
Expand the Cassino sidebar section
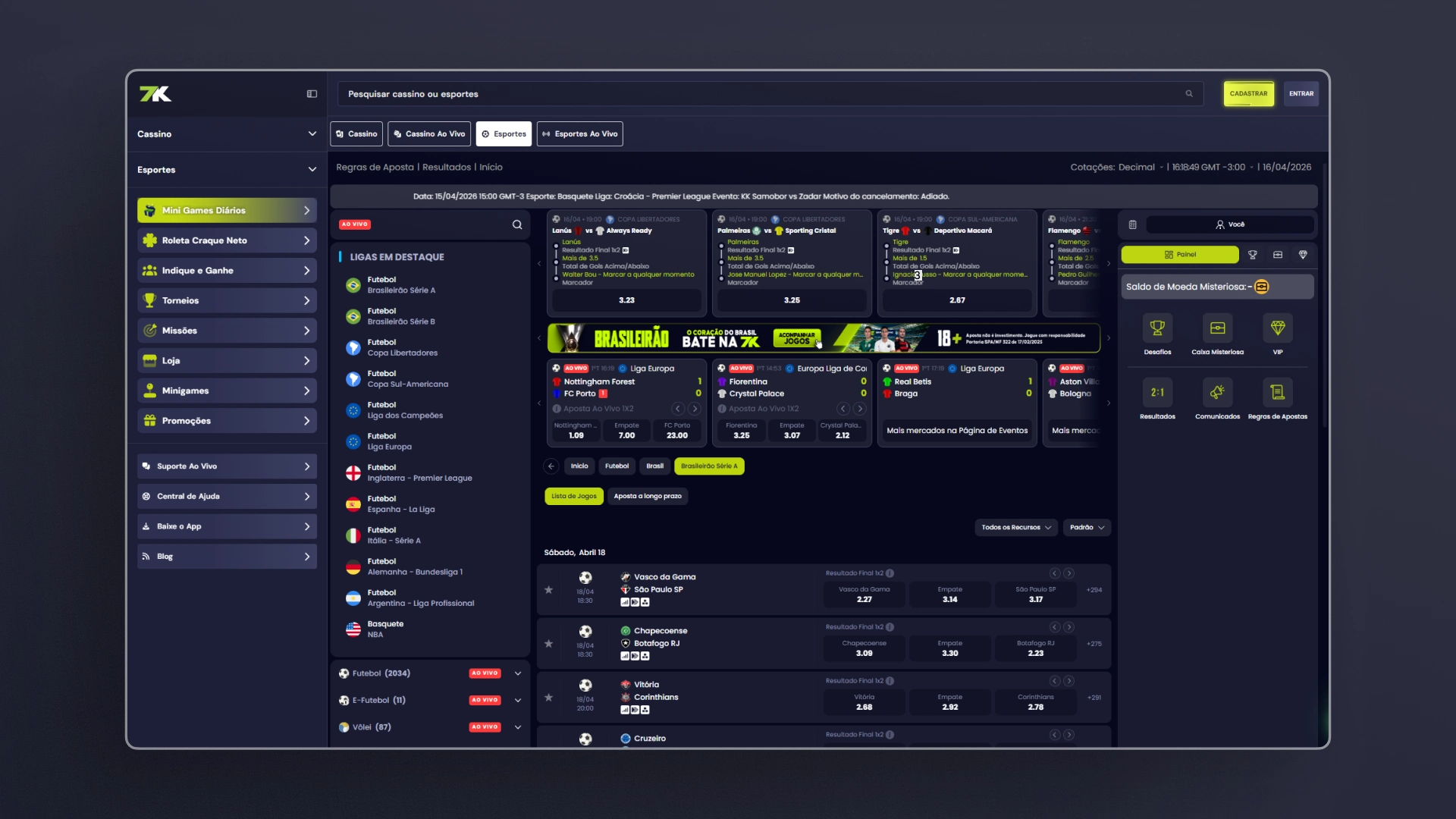coord(227,133)
